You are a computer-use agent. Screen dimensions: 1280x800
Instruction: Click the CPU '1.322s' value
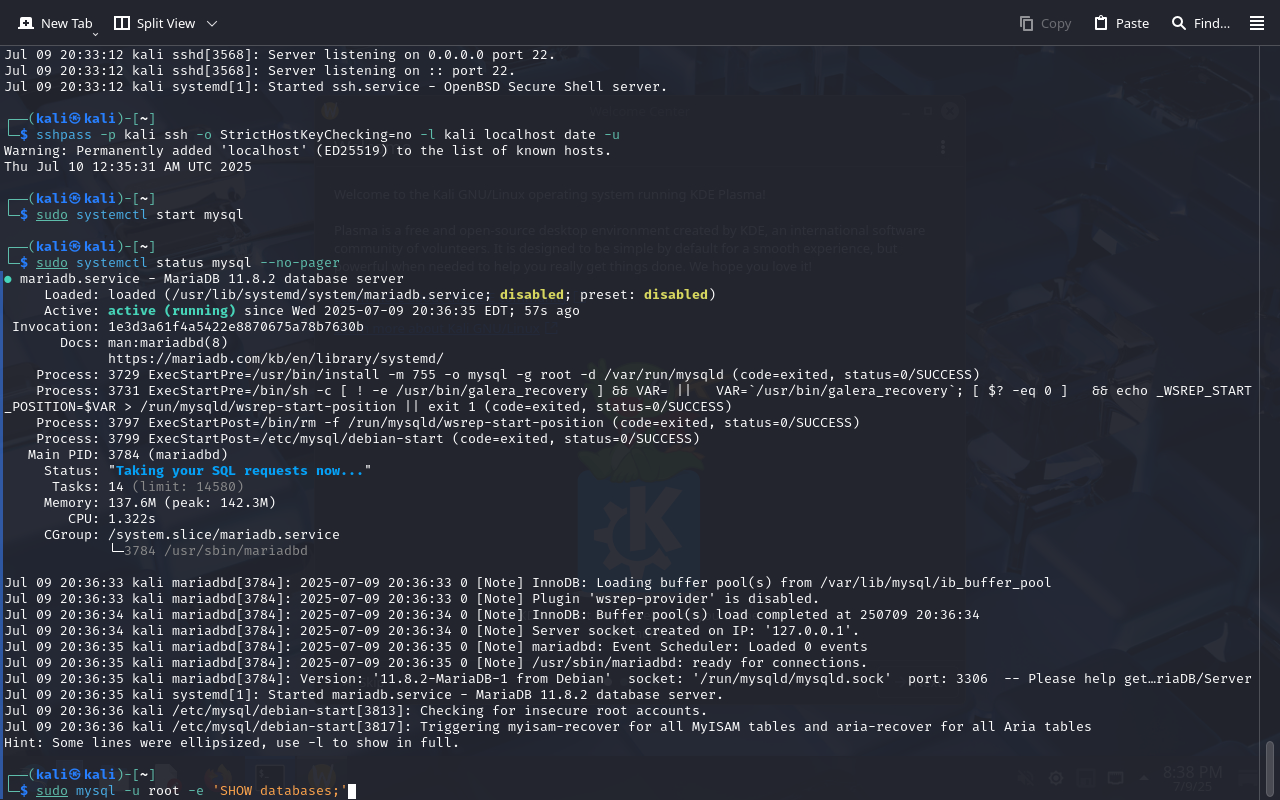(x=132, y=518)
